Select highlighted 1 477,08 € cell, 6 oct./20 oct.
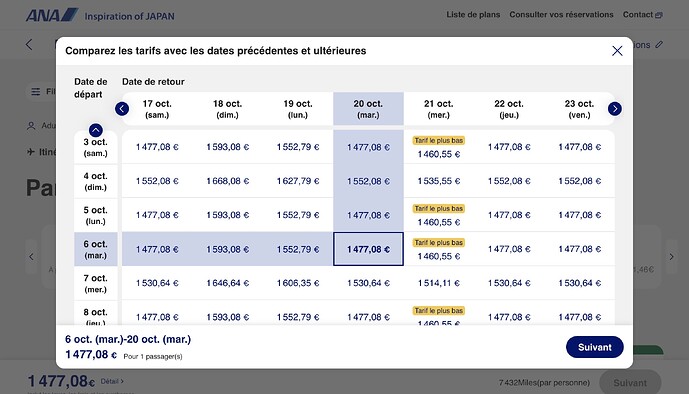Screen dimensions: 689x394 (x=368, y=249)
